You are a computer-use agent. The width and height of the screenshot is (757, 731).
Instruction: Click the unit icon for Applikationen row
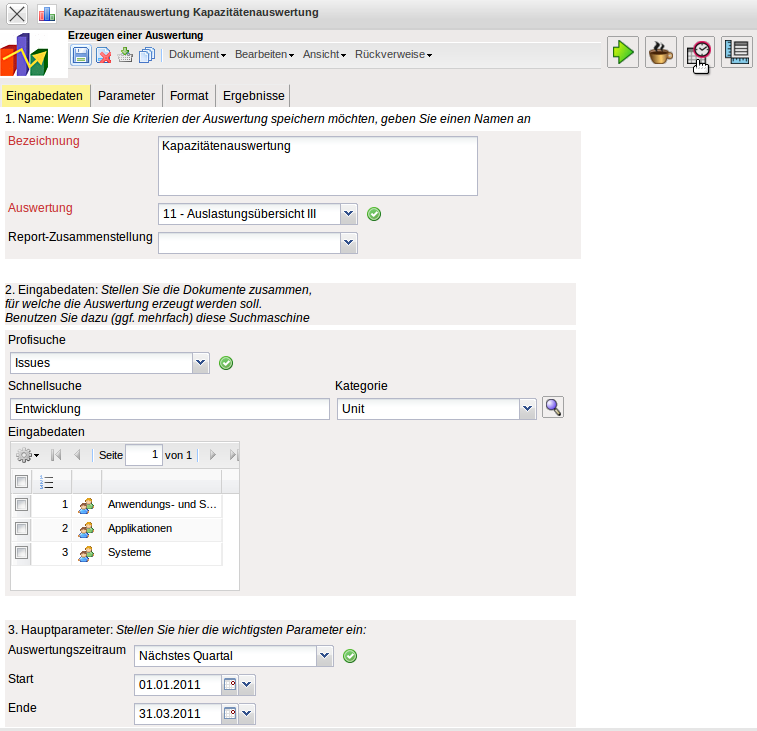86,529
